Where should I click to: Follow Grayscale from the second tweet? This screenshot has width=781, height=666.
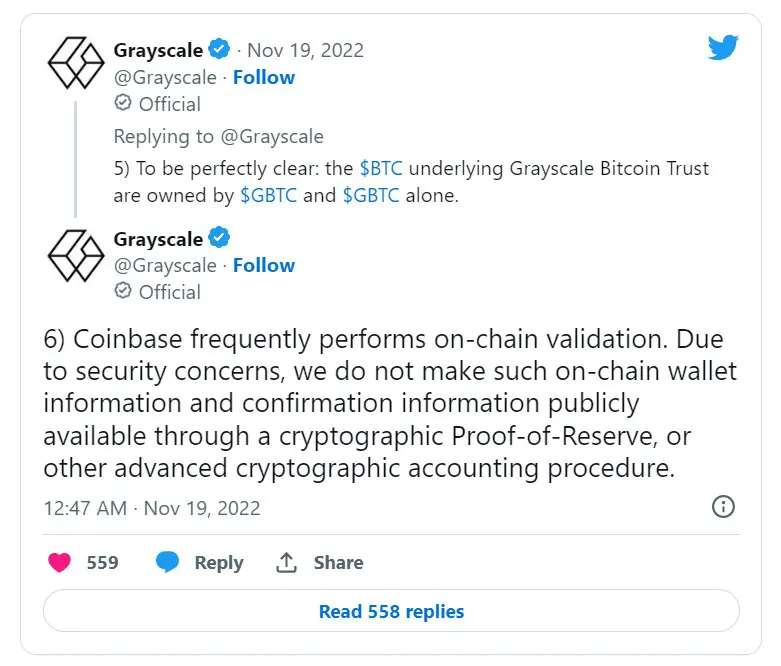[264, 265]
